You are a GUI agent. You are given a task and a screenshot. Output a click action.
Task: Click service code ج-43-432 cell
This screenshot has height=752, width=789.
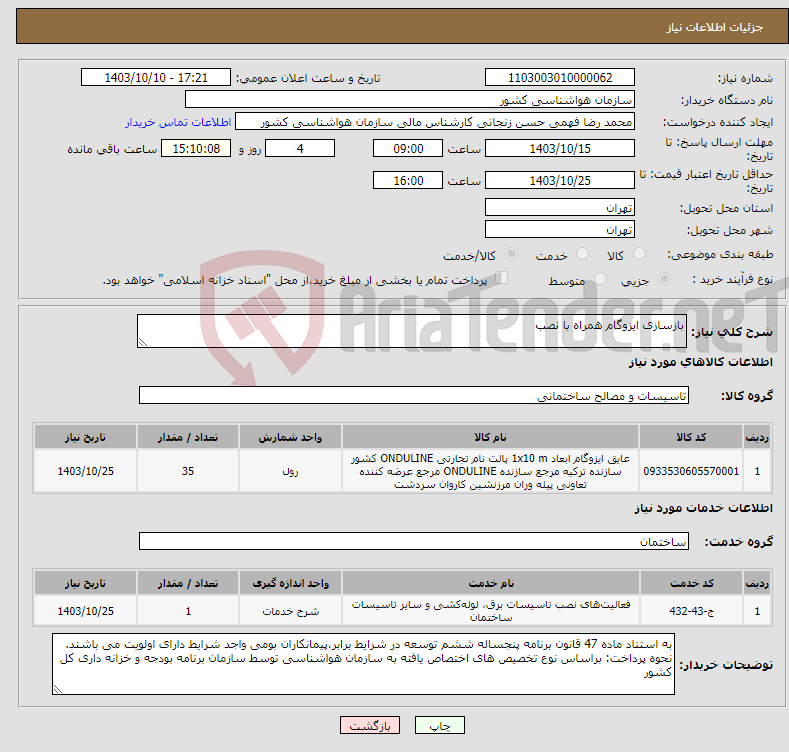692,611
